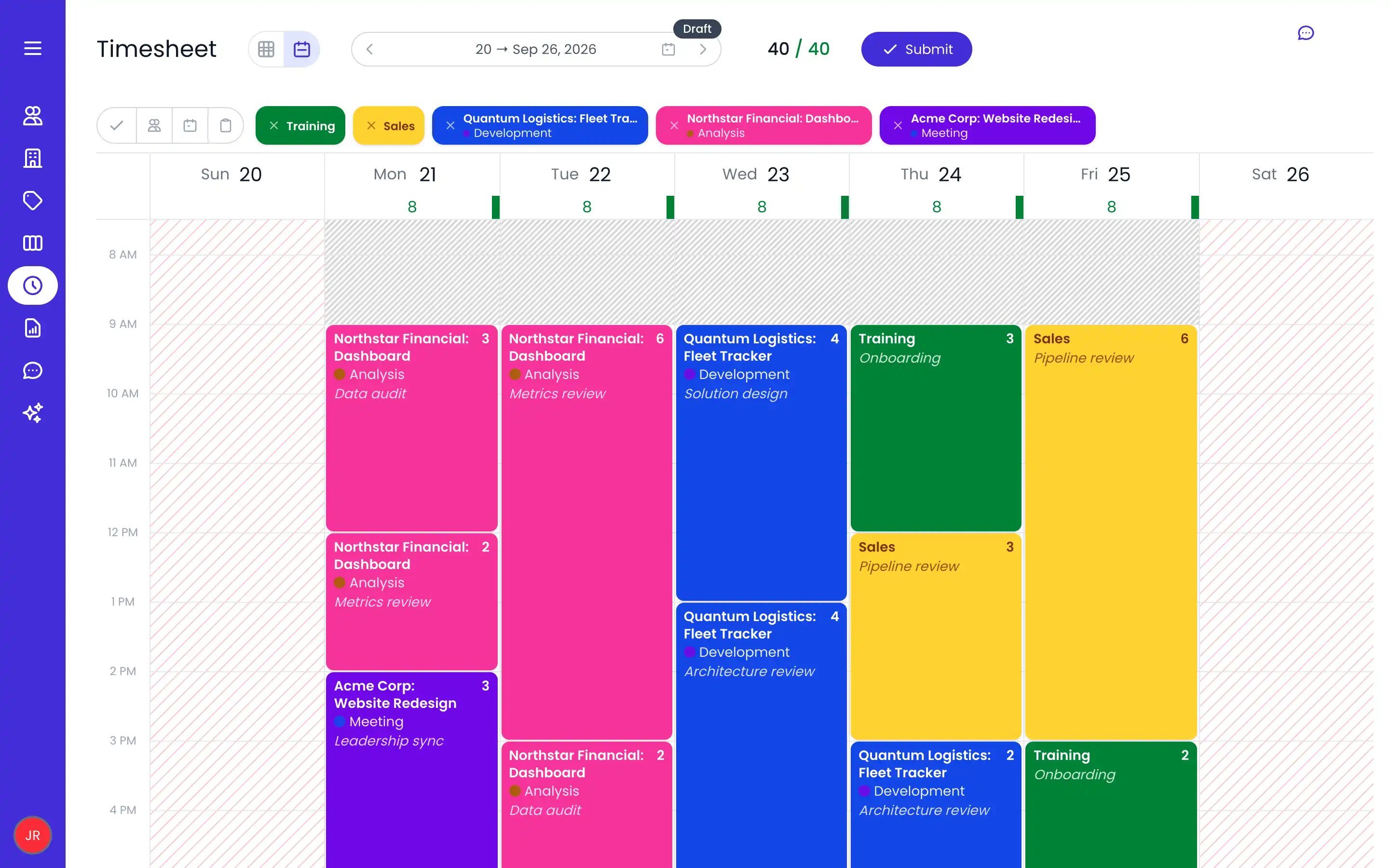
Task: Open the building icon in sidebar
Action: click(x=33, y=158)
